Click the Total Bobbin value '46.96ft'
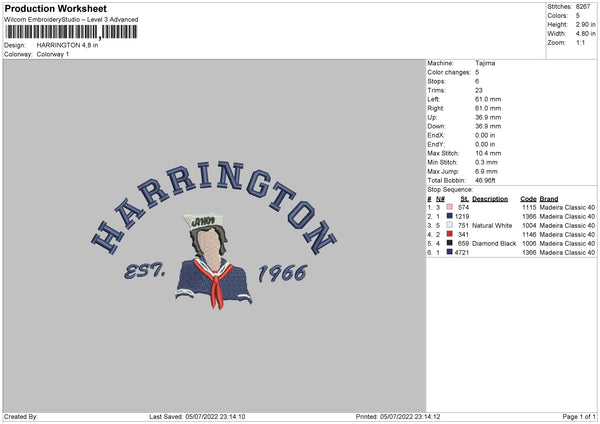 click(485, 180)
